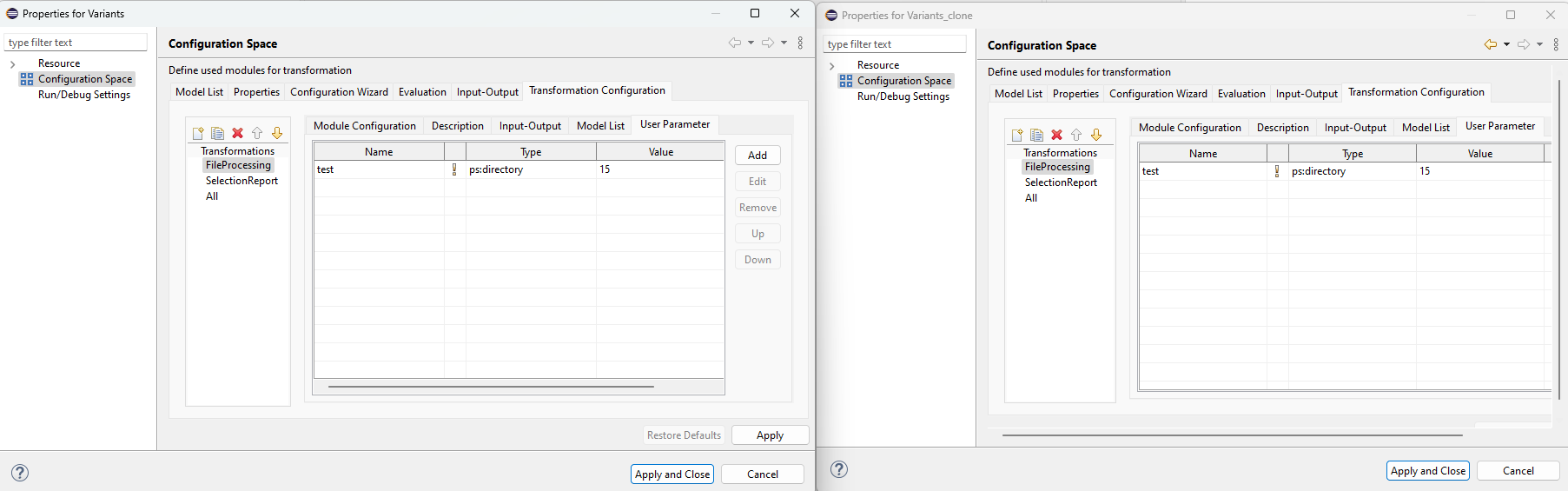1568x491 pixels.
Task: Open Module Configuration tab in Variants_clone window
Action: click(1189, 128)
